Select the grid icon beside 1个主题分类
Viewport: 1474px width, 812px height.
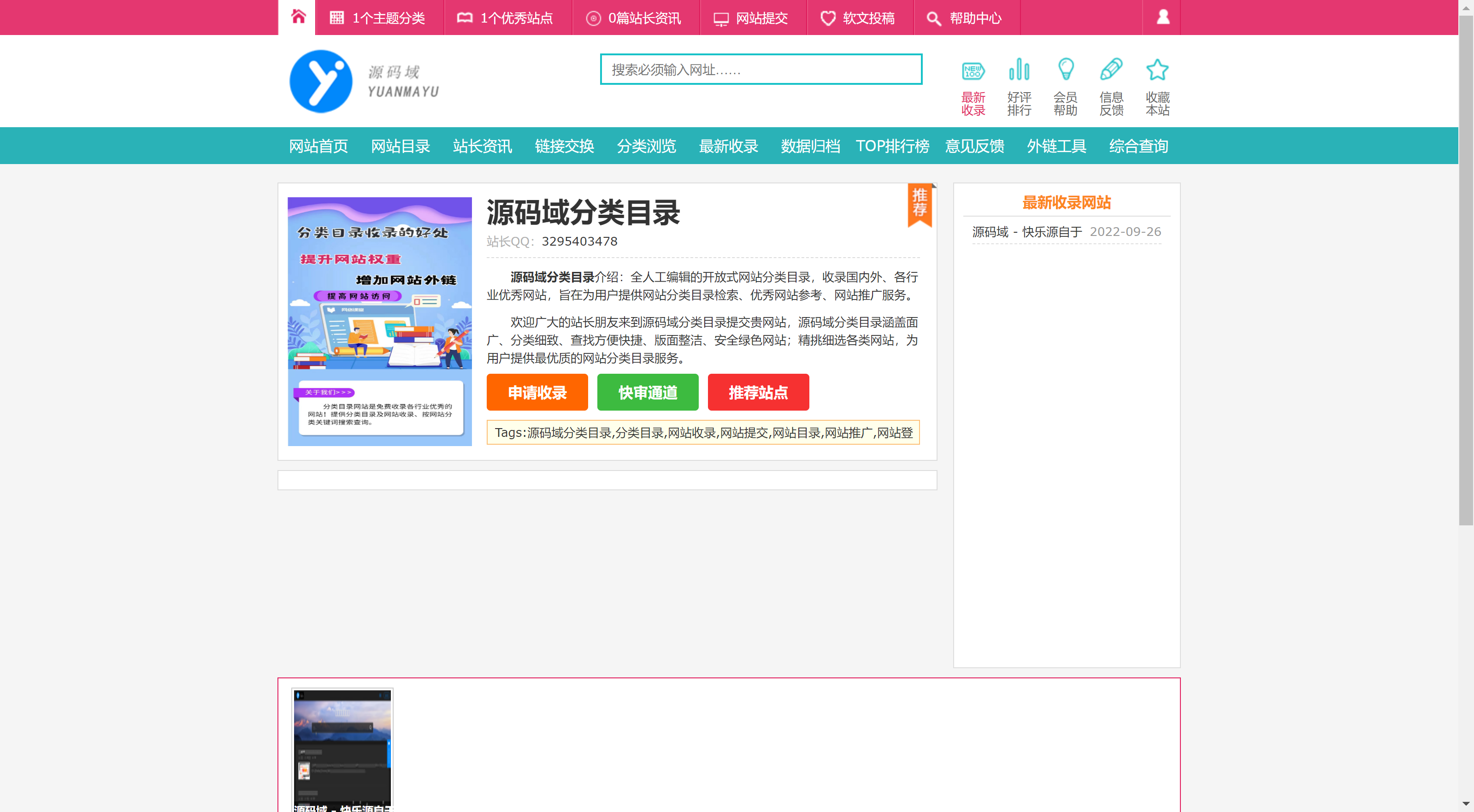coord(336,17)
